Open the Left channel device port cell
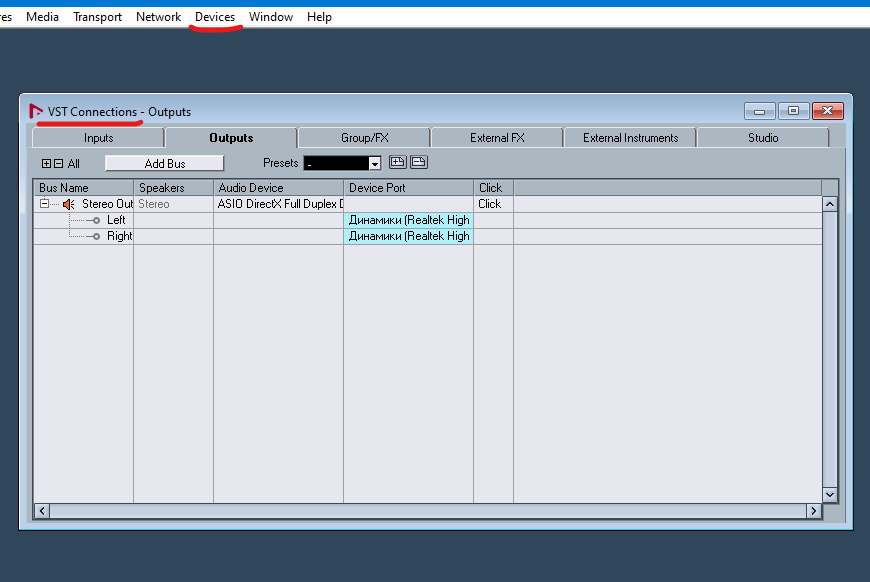 408,220
